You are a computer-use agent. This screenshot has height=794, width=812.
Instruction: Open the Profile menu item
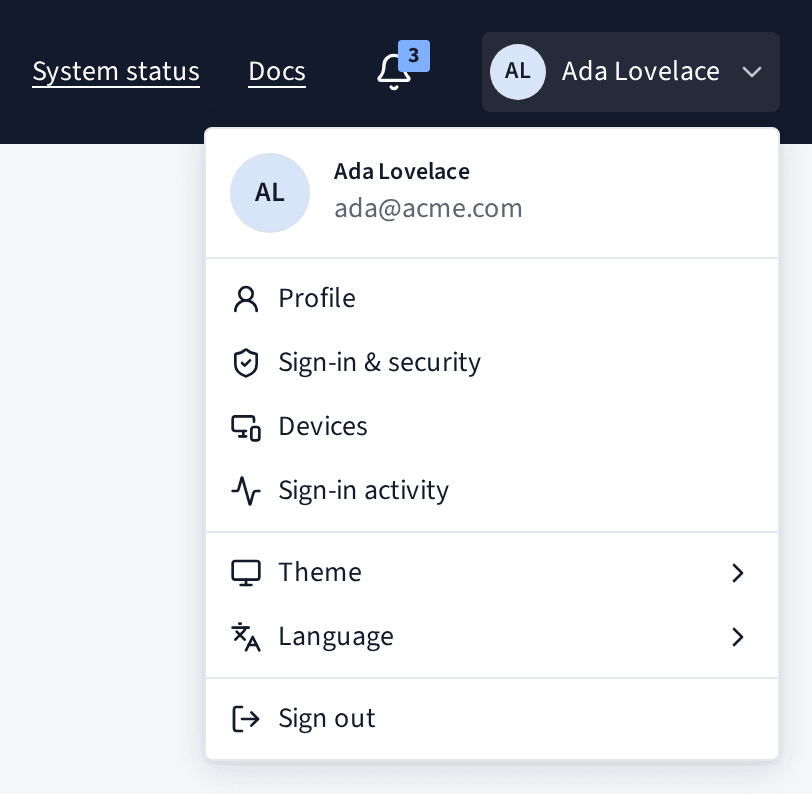click(492, 299)
